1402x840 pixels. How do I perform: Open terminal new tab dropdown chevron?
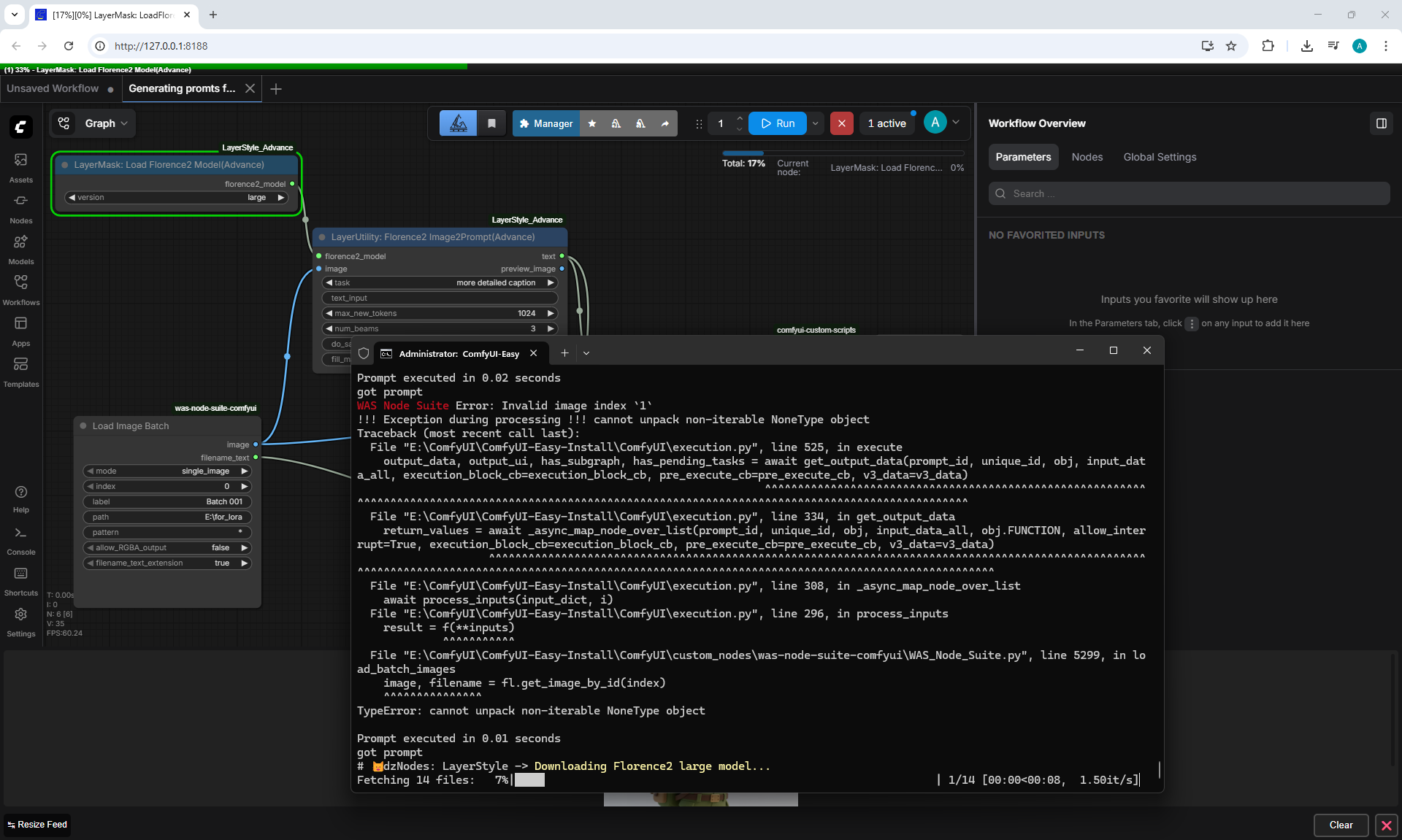coord(586,352)
